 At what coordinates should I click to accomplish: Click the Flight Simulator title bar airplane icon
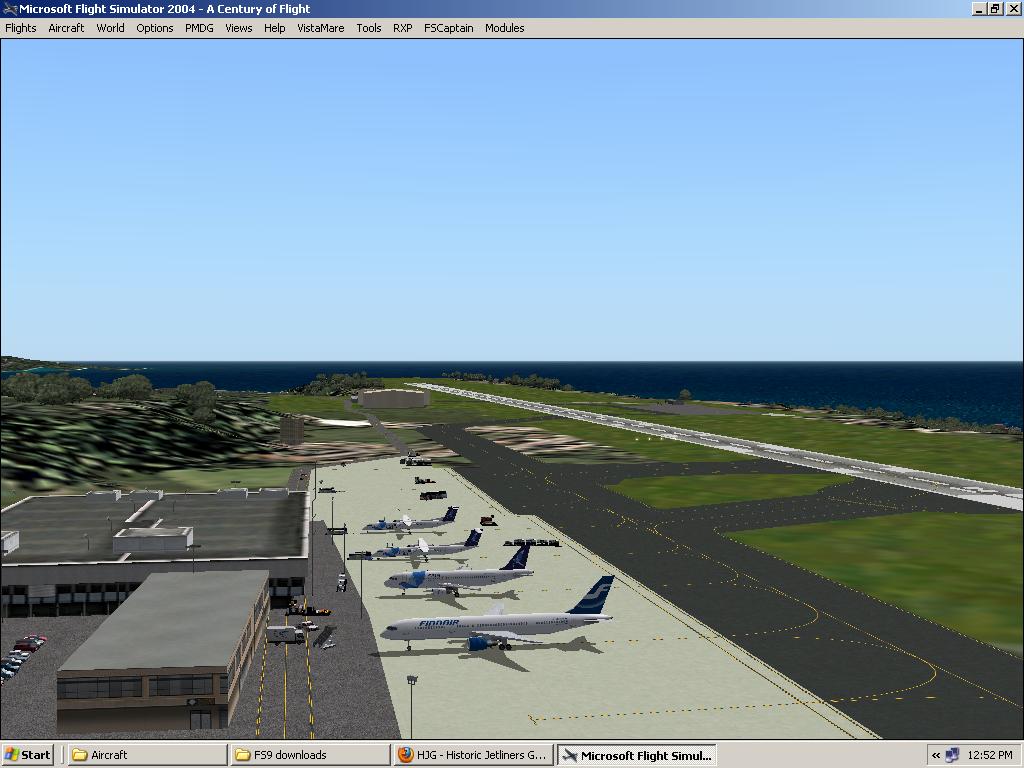point(9,9)
